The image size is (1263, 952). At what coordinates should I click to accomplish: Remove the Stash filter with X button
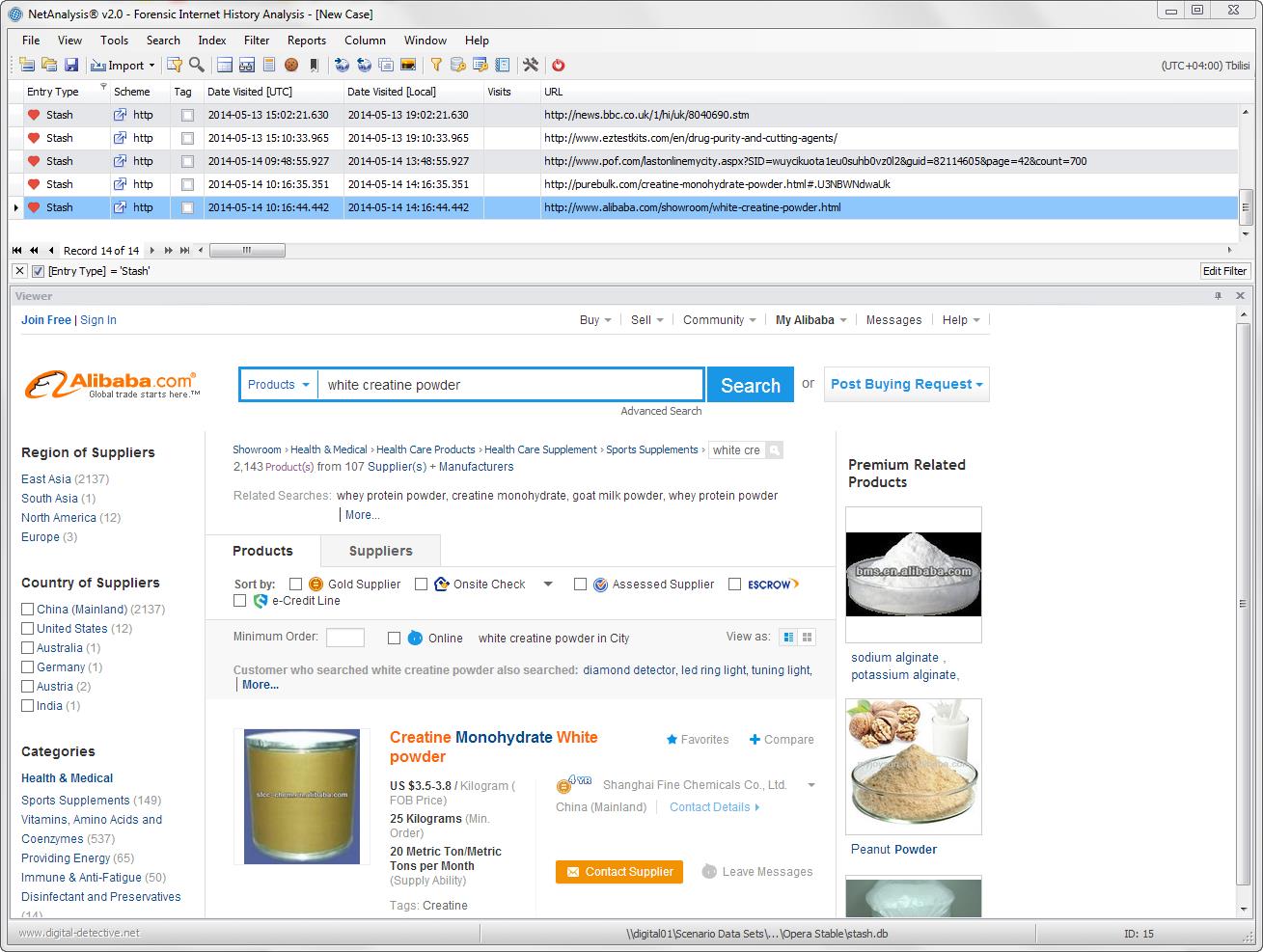(x=19, y=271)
